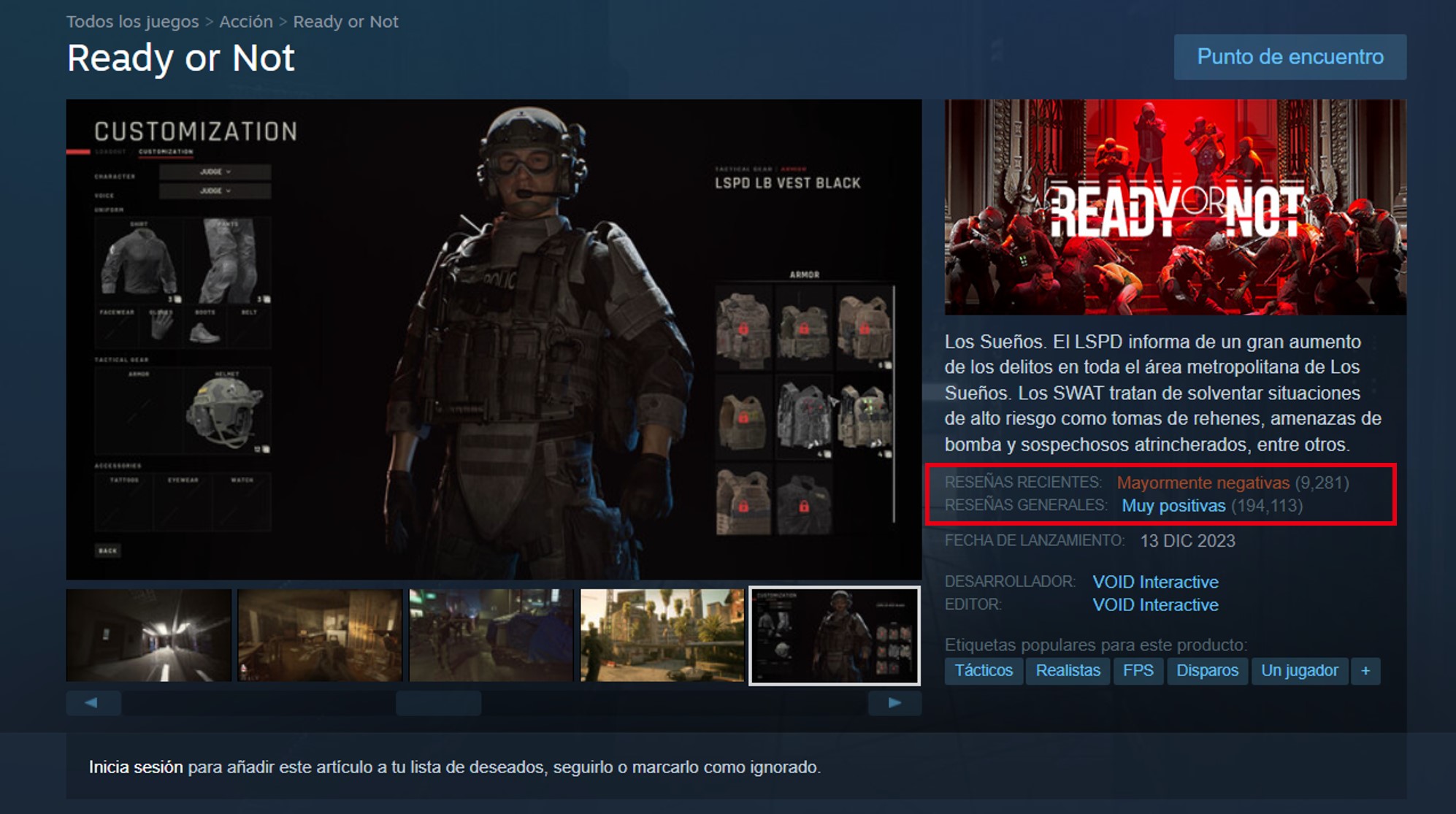Viewport: 1456px width, 814px height.
Task: Select the customization screen thumbnail
Action: (835, 635)
